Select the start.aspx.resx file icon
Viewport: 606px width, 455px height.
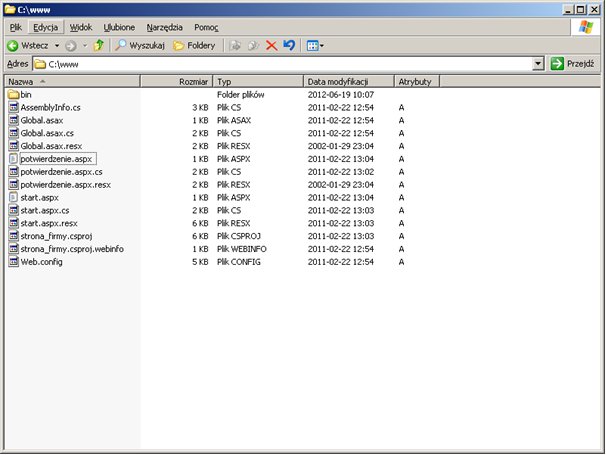14,223
